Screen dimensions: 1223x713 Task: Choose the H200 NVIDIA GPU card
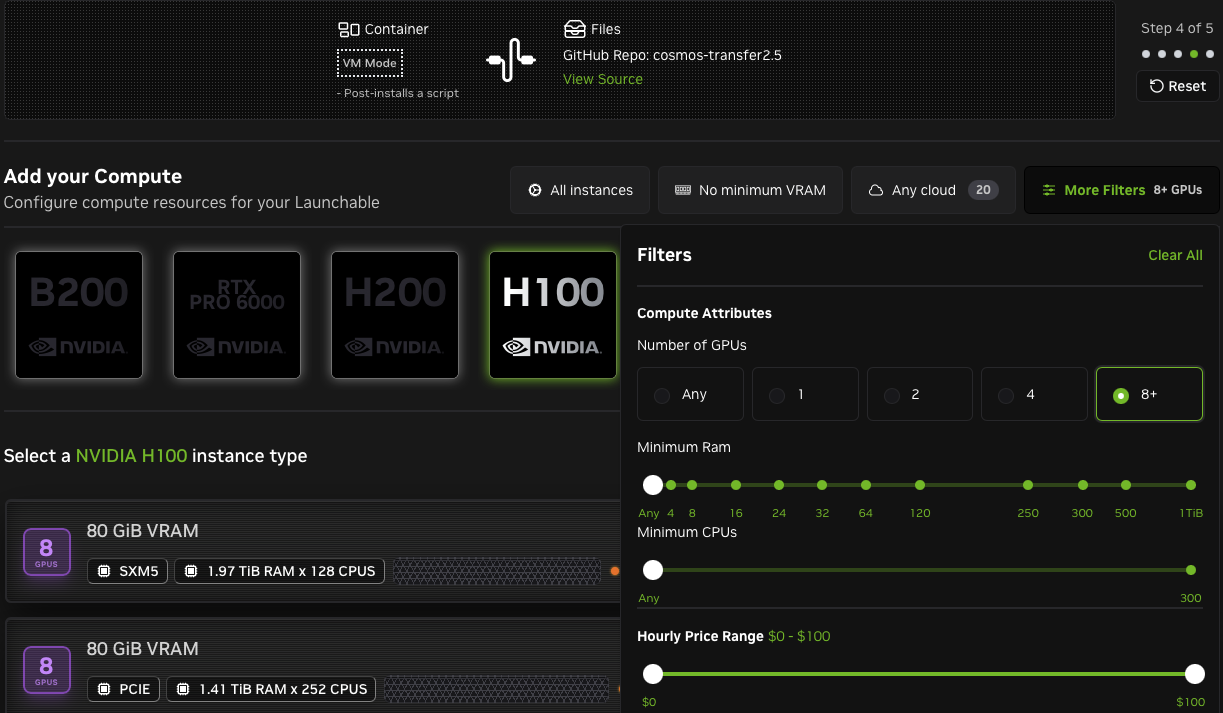tap(395, 315)
